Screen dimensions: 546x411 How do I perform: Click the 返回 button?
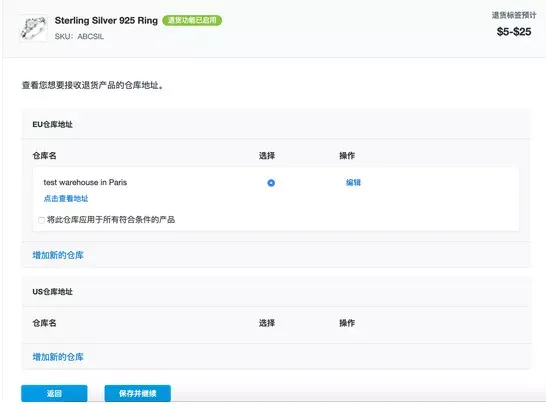[x=54, y=394]
